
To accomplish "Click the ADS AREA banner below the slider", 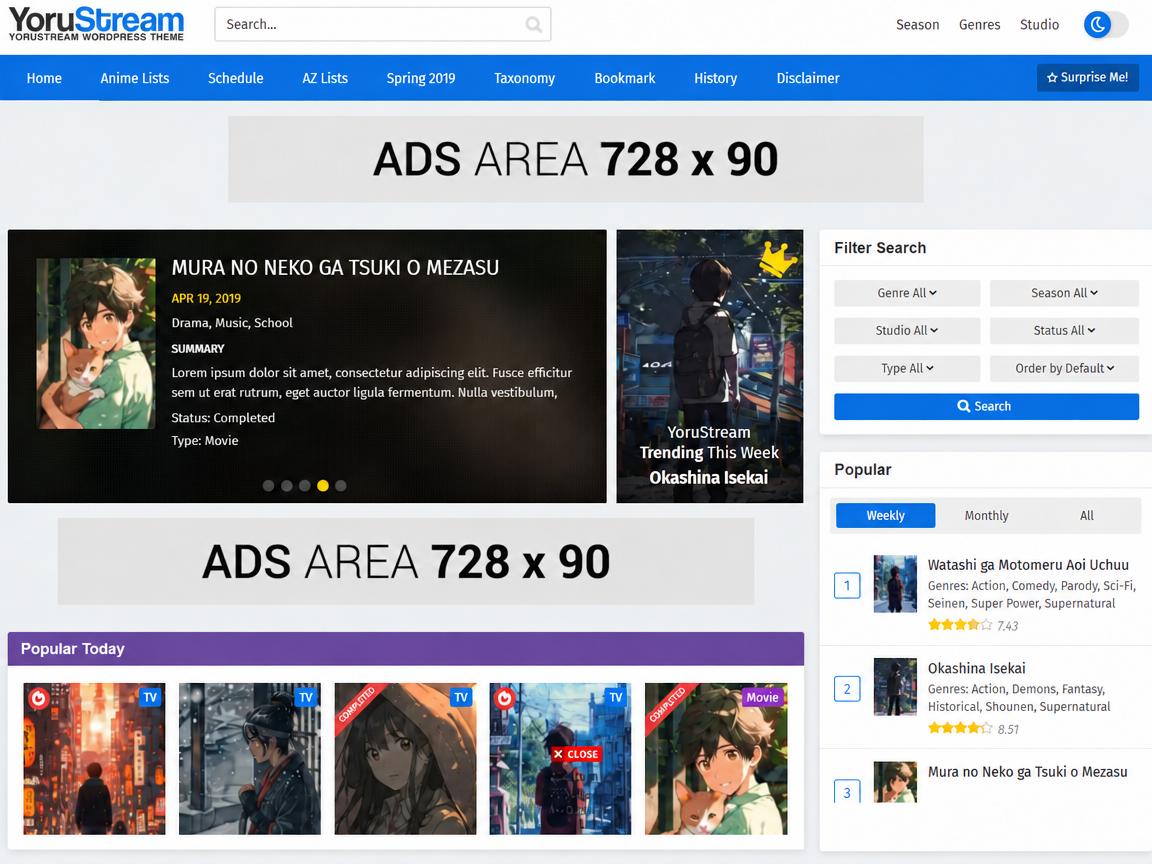I will 406,562.
